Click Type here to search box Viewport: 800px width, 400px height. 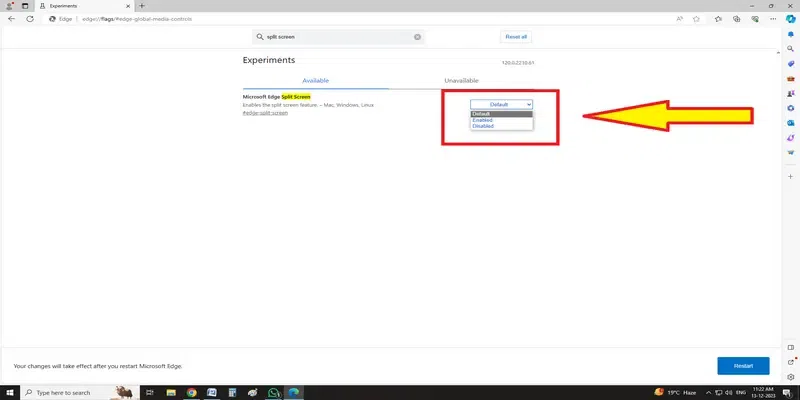(x=79, y=392)
